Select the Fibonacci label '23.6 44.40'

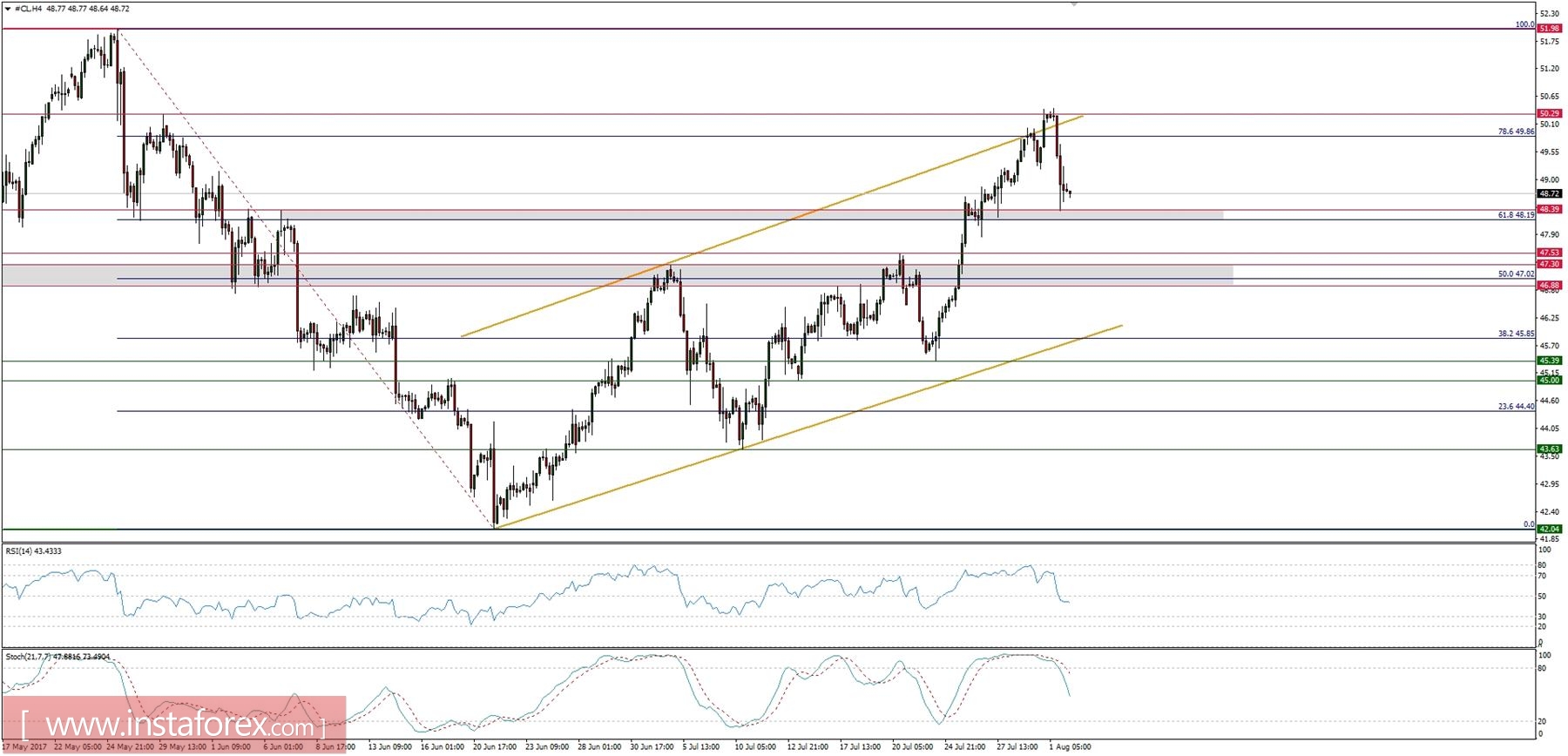[1516, 407]
